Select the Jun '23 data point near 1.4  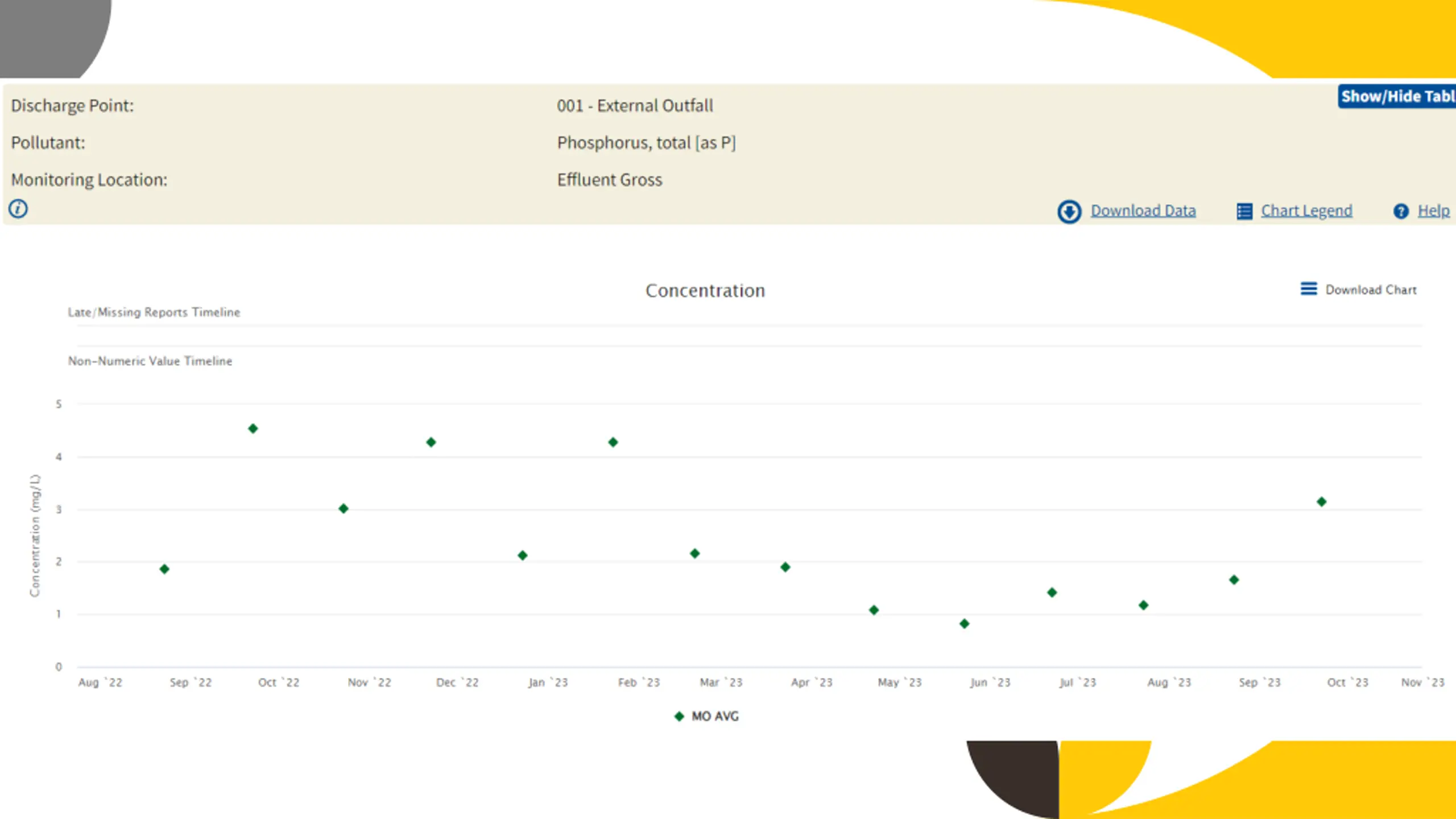pyautogui.click(x=1052, y=593)
